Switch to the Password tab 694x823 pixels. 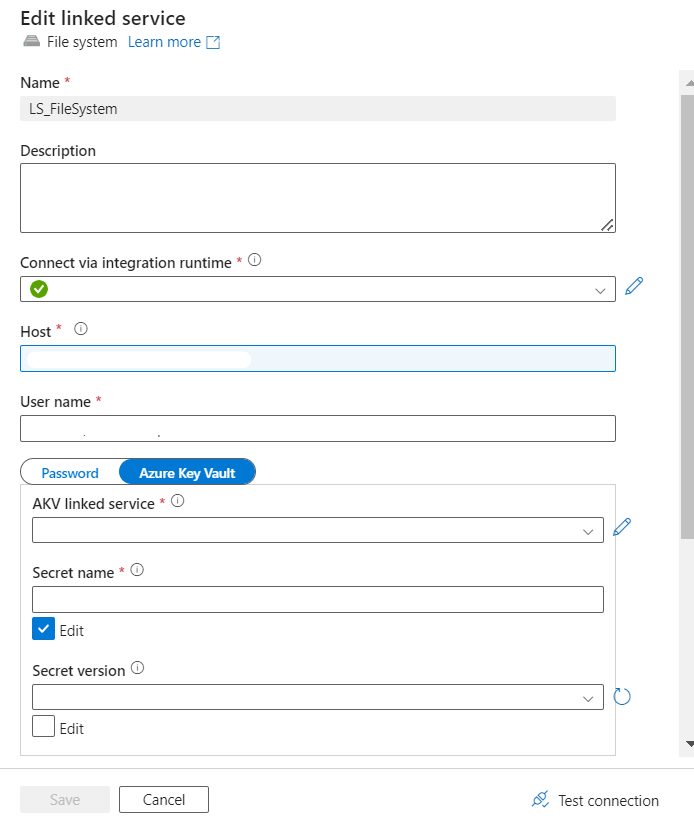(x=70, y=473)
